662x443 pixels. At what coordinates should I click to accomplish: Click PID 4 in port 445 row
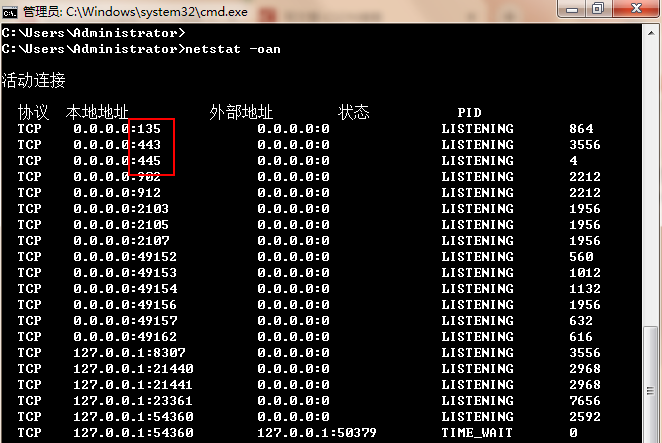(573, 161)
